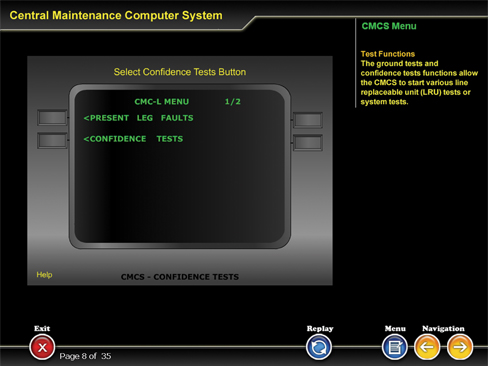The width and height of the screenshot is (488, 366).
Task: Click the blue Replay icon
Action: click(319, 347)
